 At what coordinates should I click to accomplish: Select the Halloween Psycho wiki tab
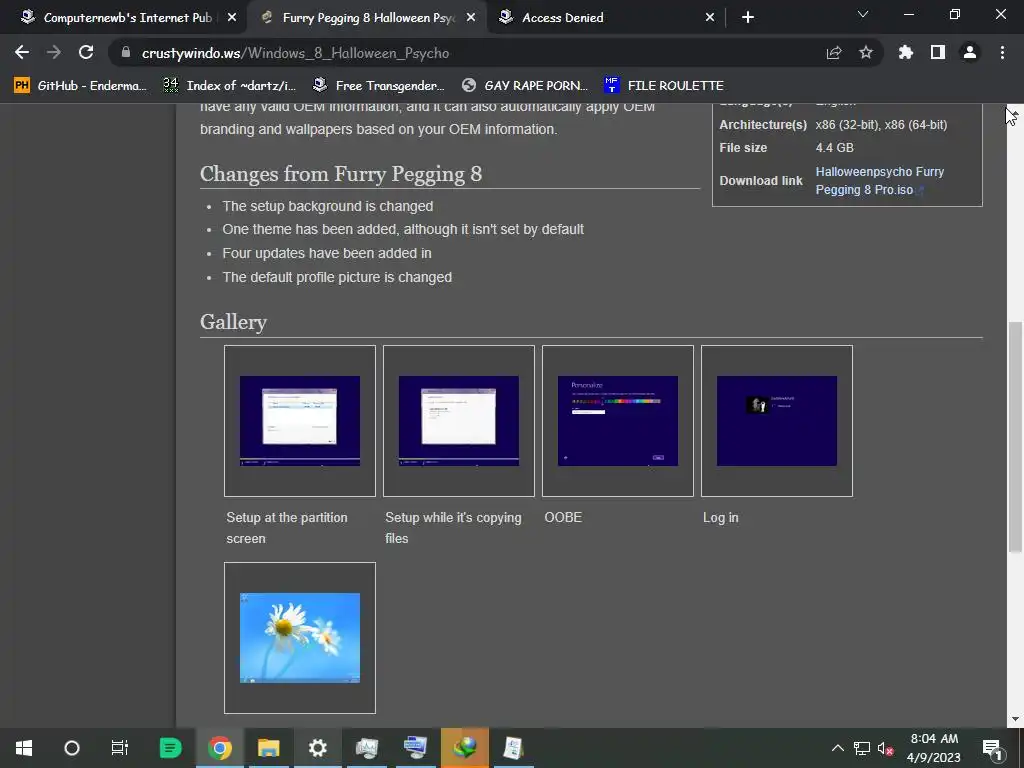point(366,18)
